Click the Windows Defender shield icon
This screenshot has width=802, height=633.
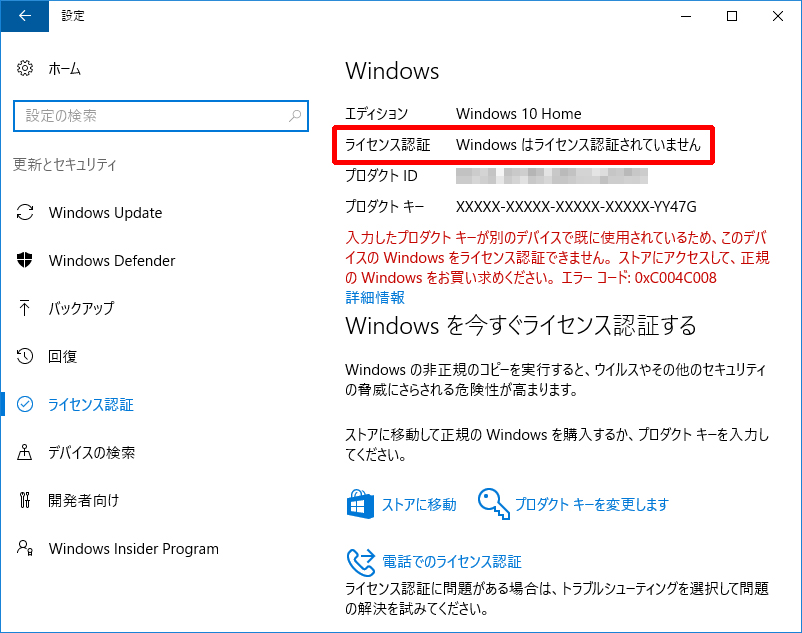25,260
